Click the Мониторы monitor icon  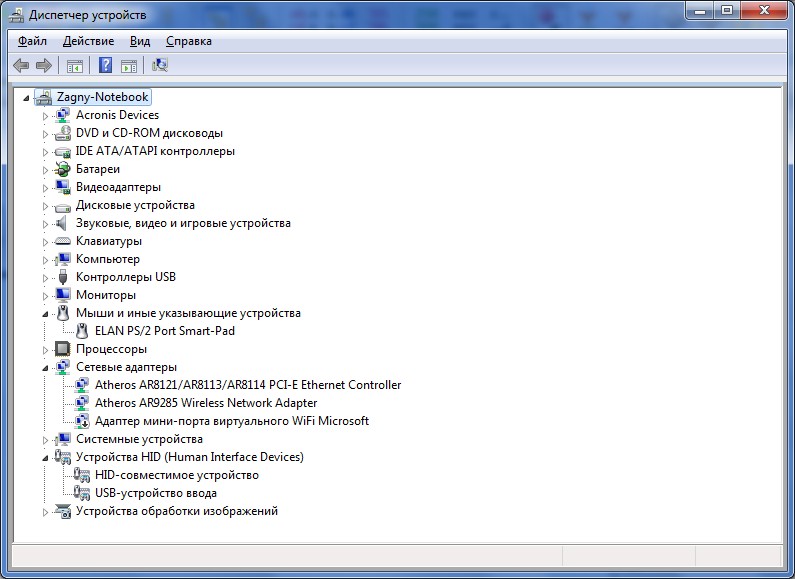(x=62, y=295)
